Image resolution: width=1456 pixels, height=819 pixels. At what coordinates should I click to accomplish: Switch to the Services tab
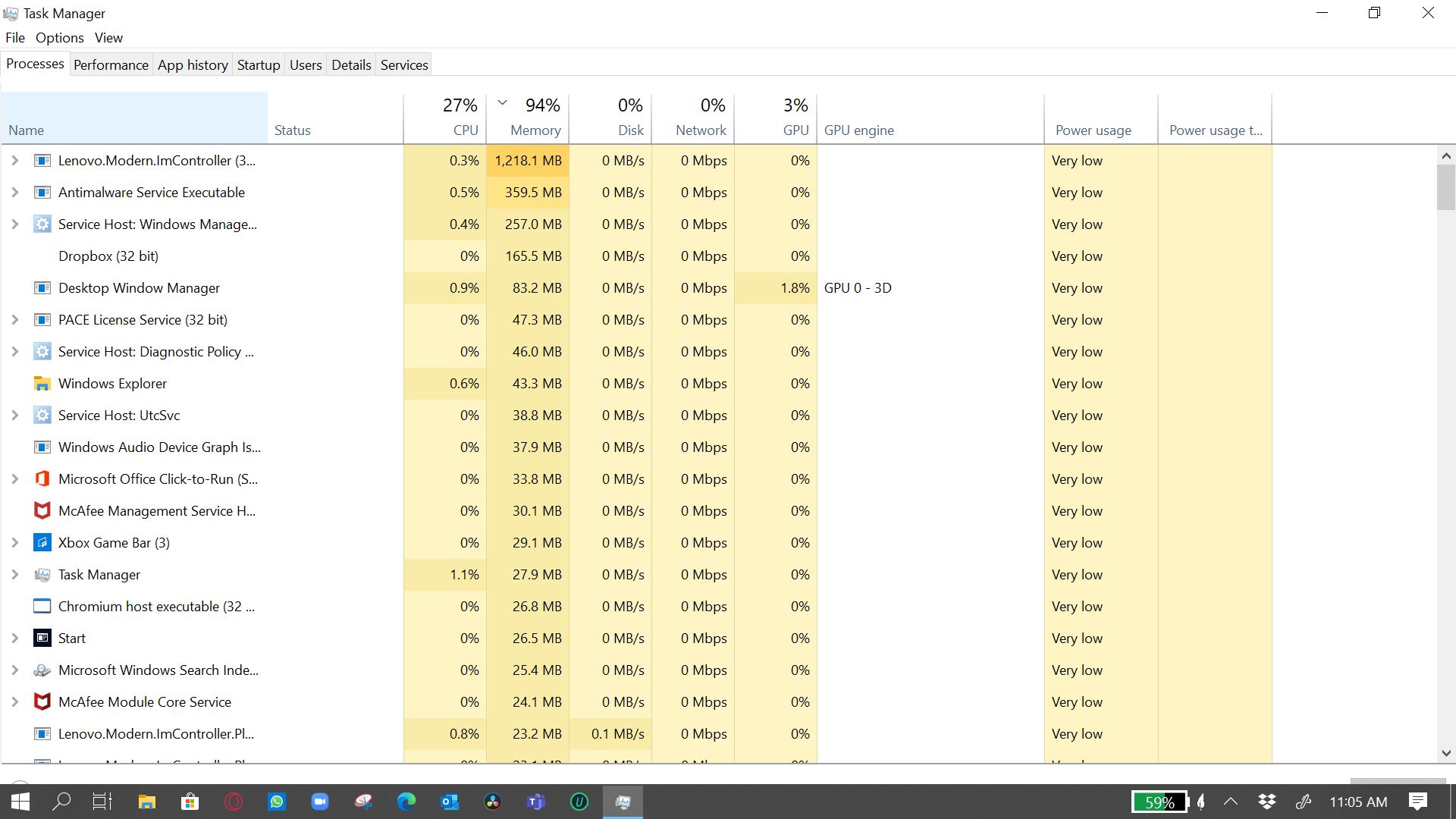(404, 65)
